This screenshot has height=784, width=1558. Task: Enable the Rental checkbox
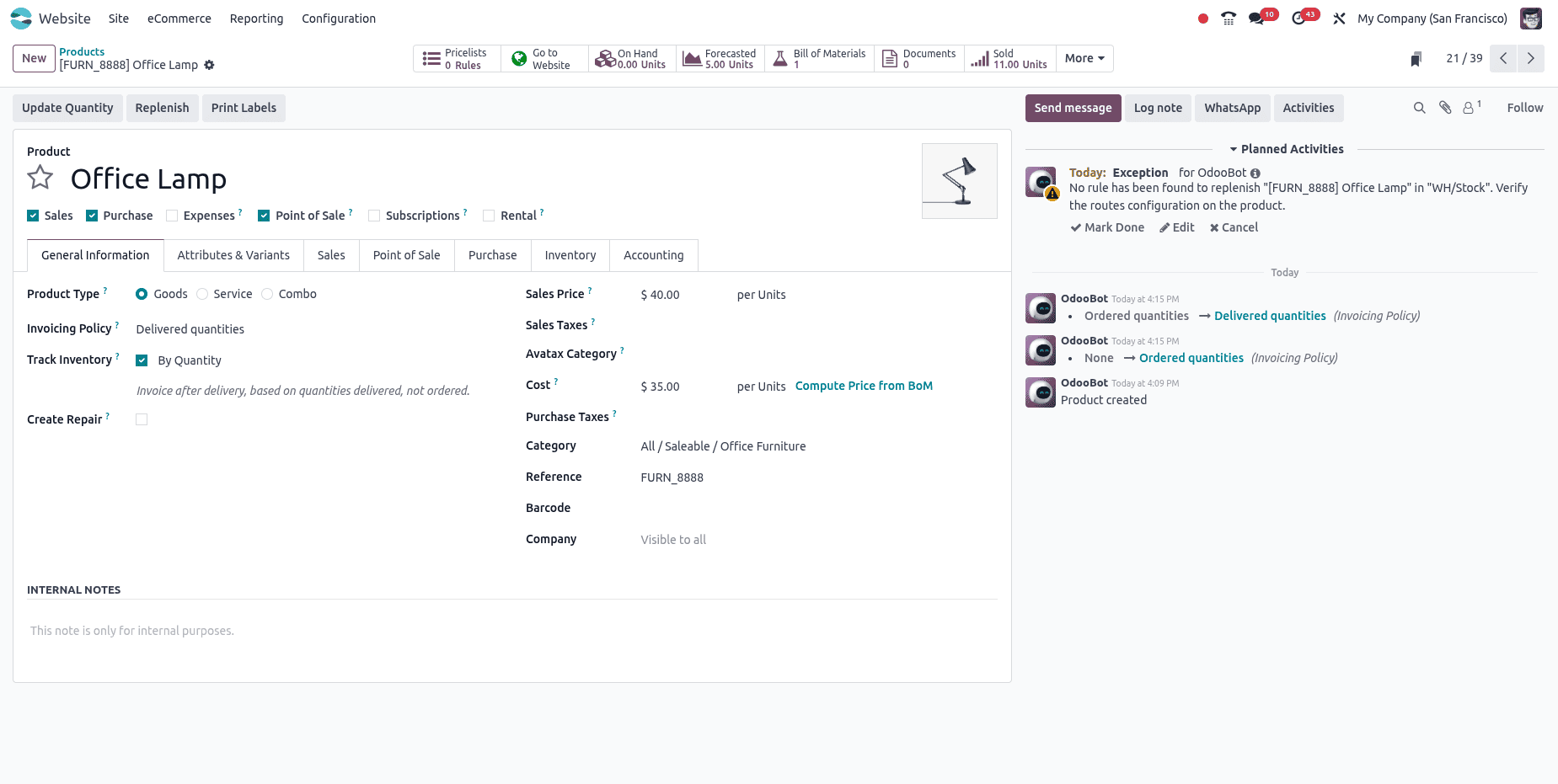489,216
